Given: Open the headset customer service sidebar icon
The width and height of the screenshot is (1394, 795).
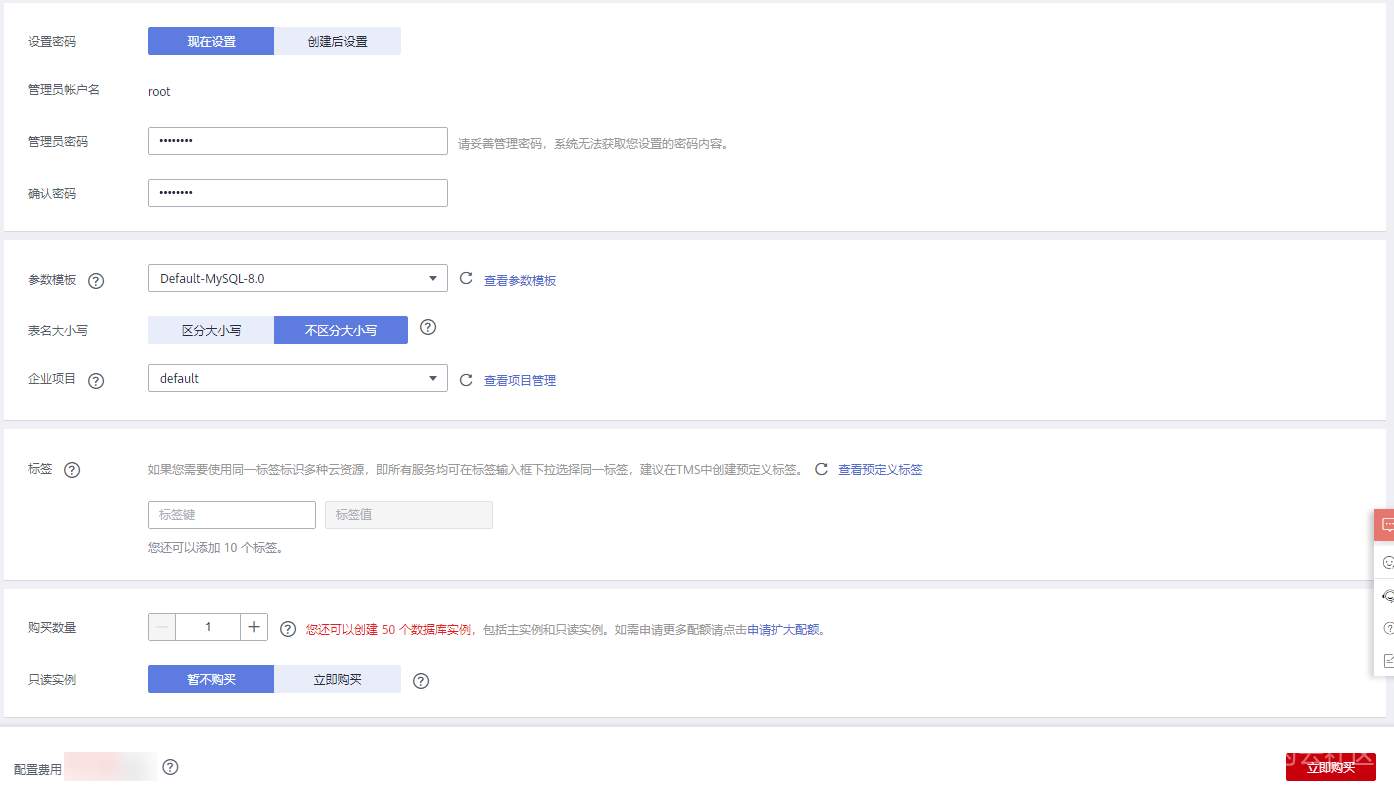Looking at the screenshot, I should coord(1387,596).
